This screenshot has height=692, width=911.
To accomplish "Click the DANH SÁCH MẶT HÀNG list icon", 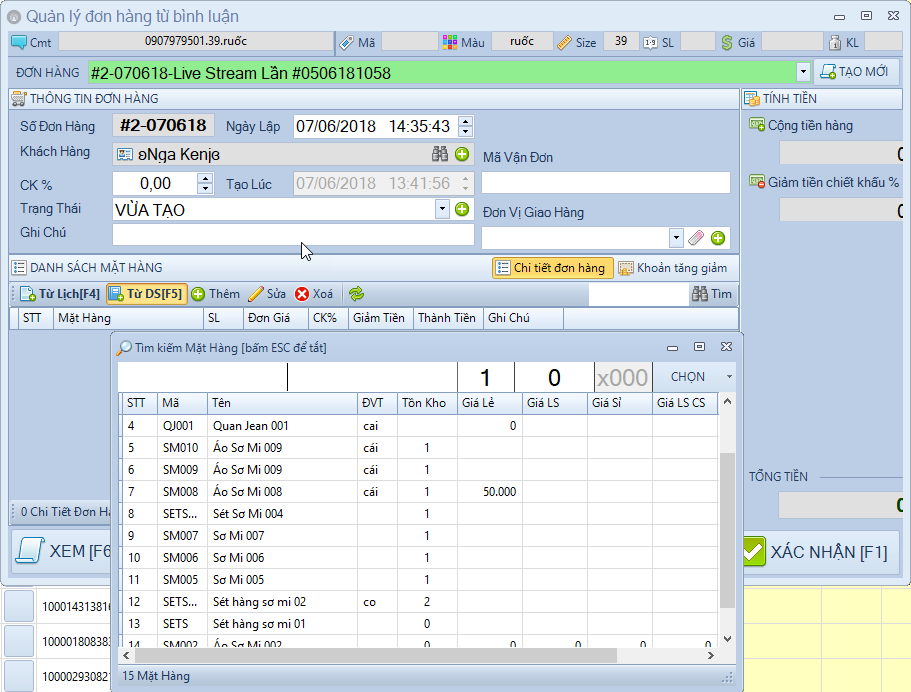I will coord(19,267).
